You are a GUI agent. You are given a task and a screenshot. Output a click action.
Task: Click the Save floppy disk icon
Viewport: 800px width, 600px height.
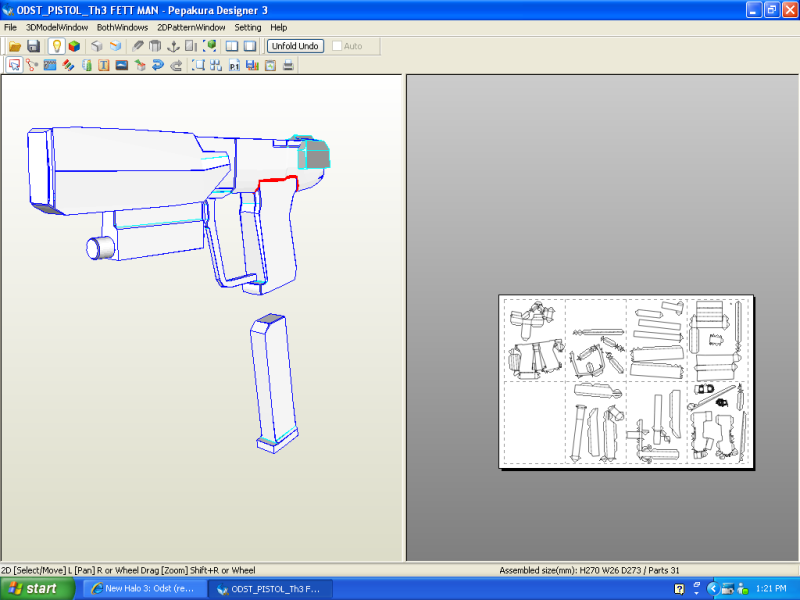pyautogui.click(x=32, y=46)
